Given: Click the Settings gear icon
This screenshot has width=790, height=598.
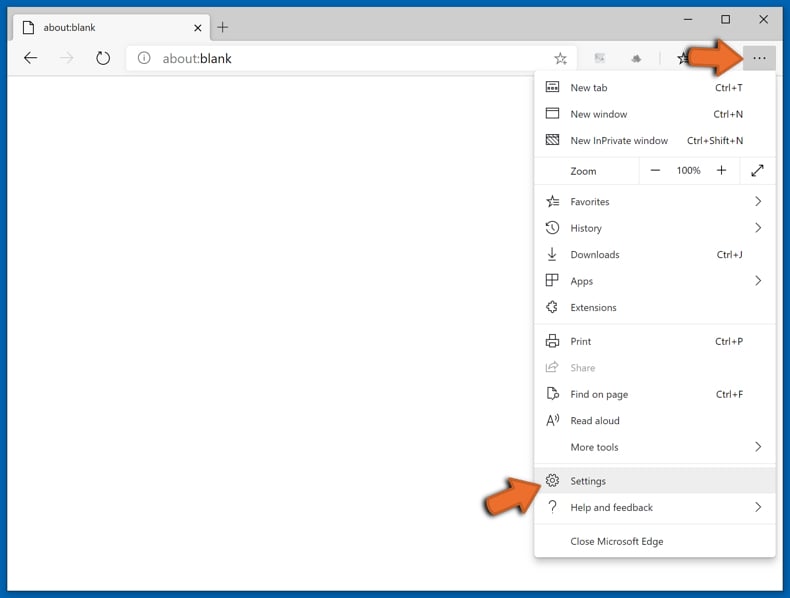Looking at the screenshot, I should [552, 481].
